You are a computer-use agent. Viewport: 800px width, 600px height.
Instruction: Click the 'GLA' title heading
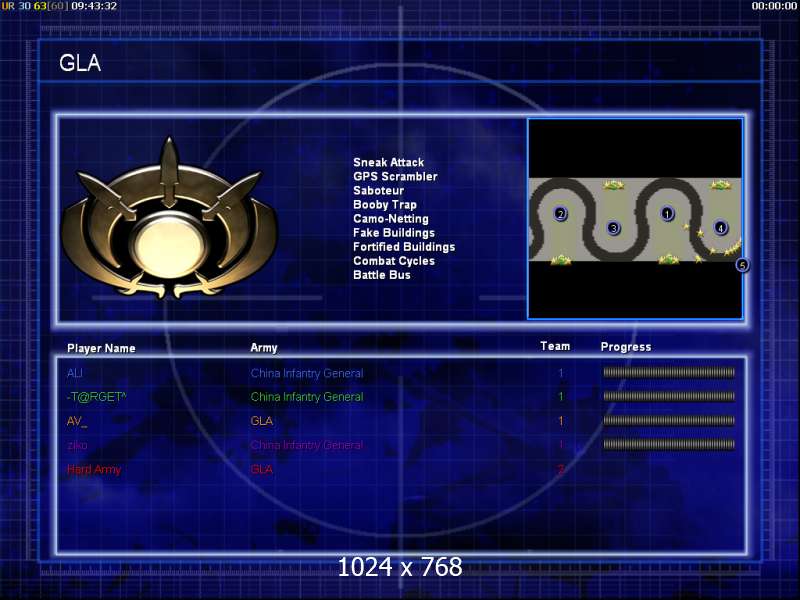(80, 63)
